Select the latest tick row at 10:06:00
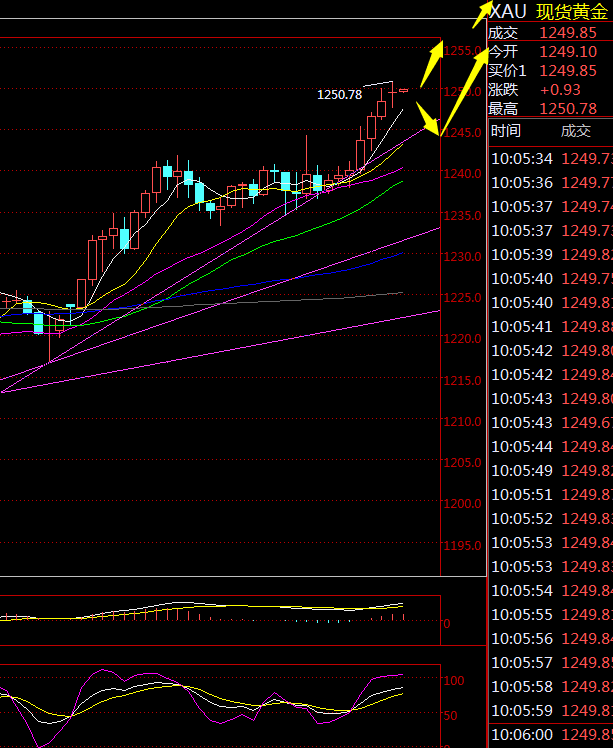This screenshot has height=748, width=613. [551, 735]
